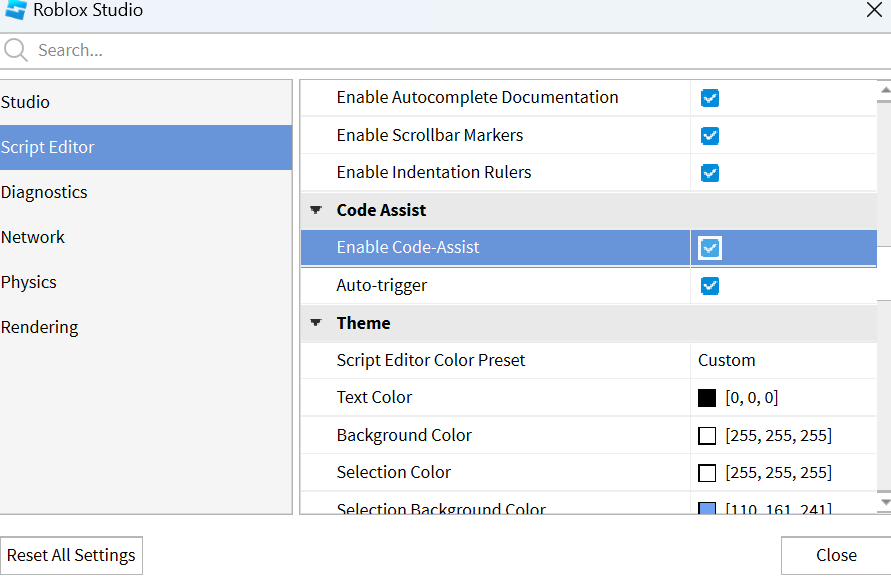This screenshot has height=578, width=891.
Task: Select the Rendering category
Action: click(40, 327)
